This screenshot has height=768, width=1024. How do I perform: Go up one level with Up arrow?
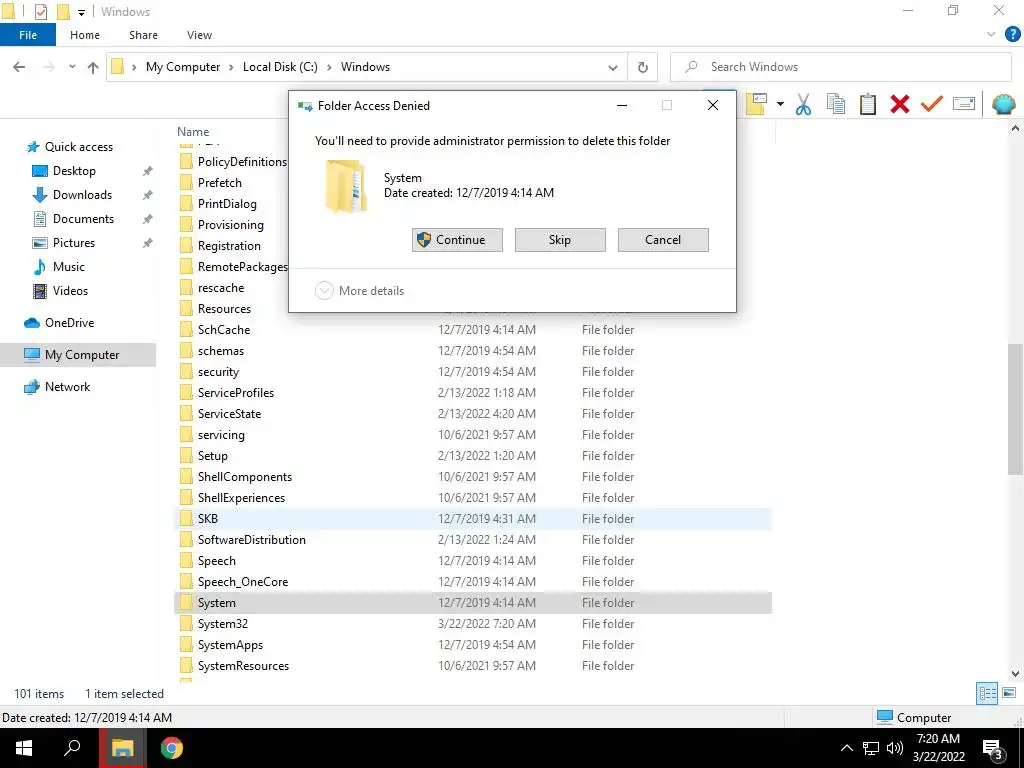pos(93,67)
